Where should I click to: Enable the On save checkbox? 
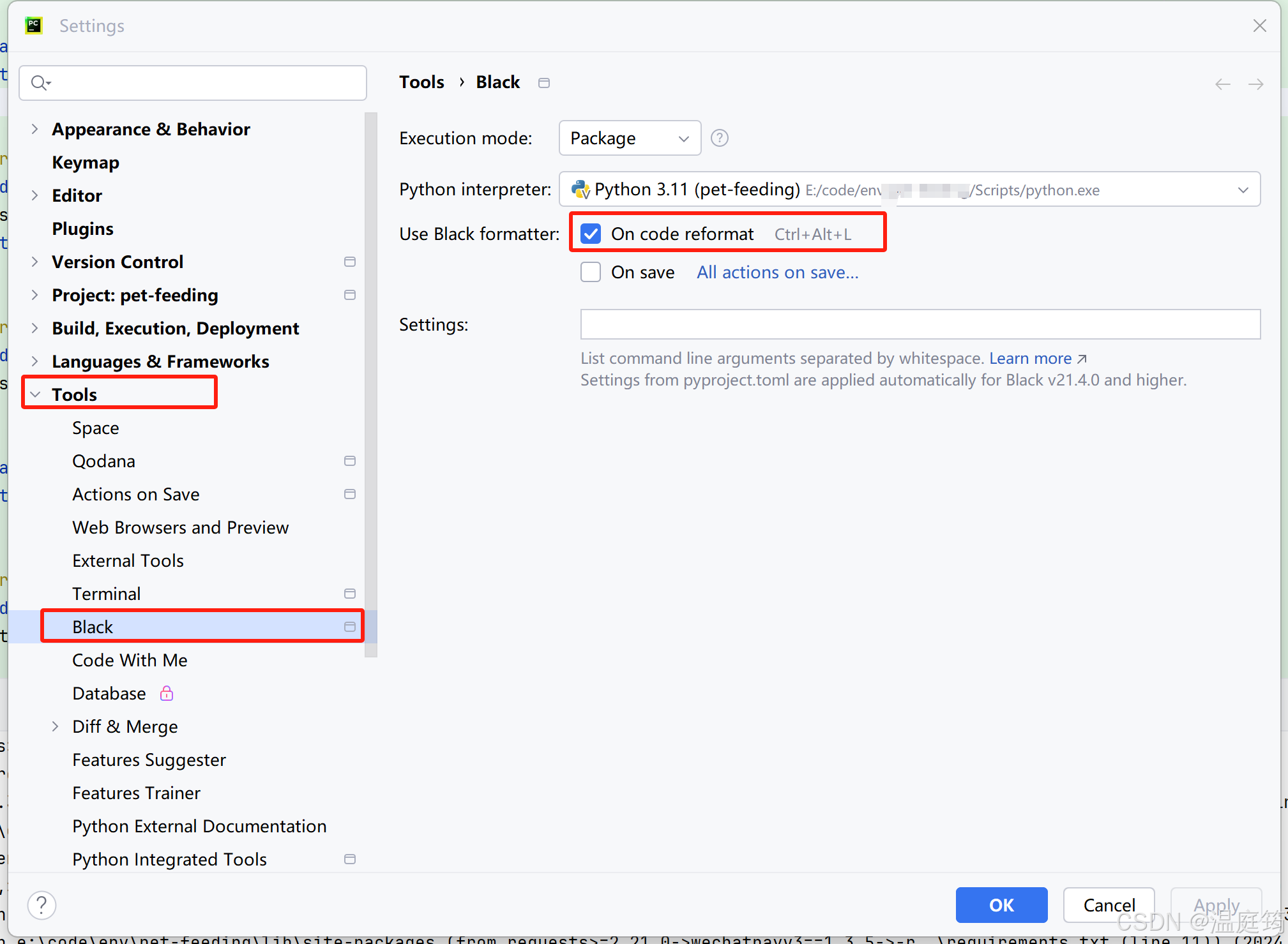coord(591,272)
